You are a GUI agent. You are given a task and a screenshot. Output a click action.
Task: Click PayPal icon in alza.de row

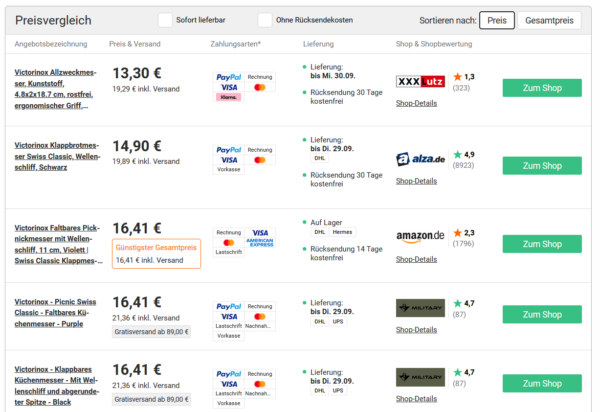click(x=228, y=150)
